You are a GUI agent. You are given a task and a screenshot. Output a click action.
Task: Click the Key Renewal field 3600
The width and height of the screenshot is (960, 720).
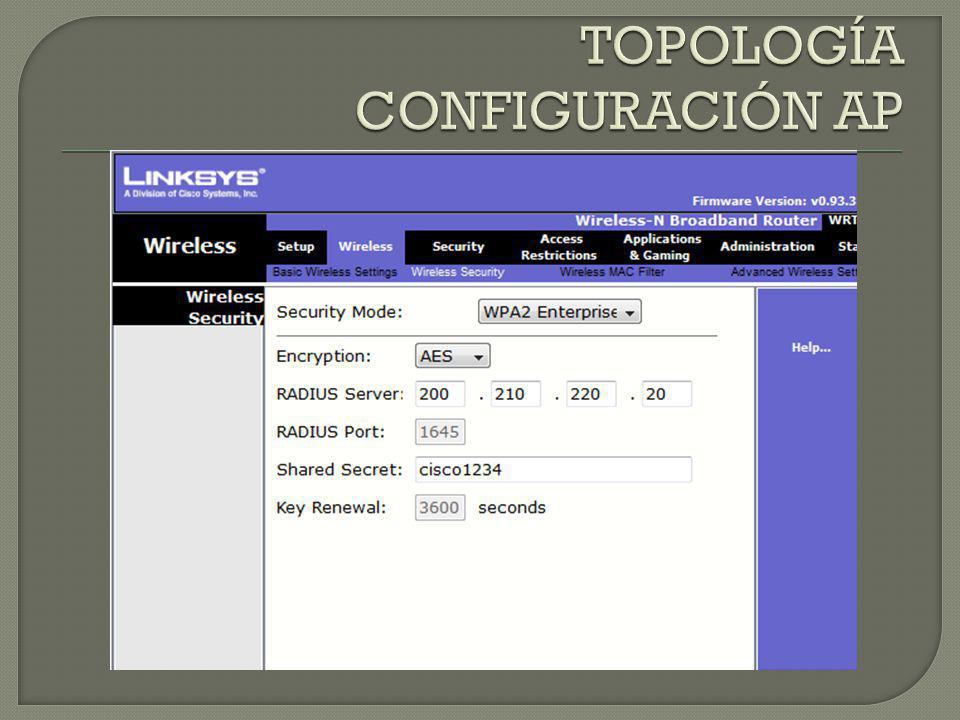click(440, 508)
